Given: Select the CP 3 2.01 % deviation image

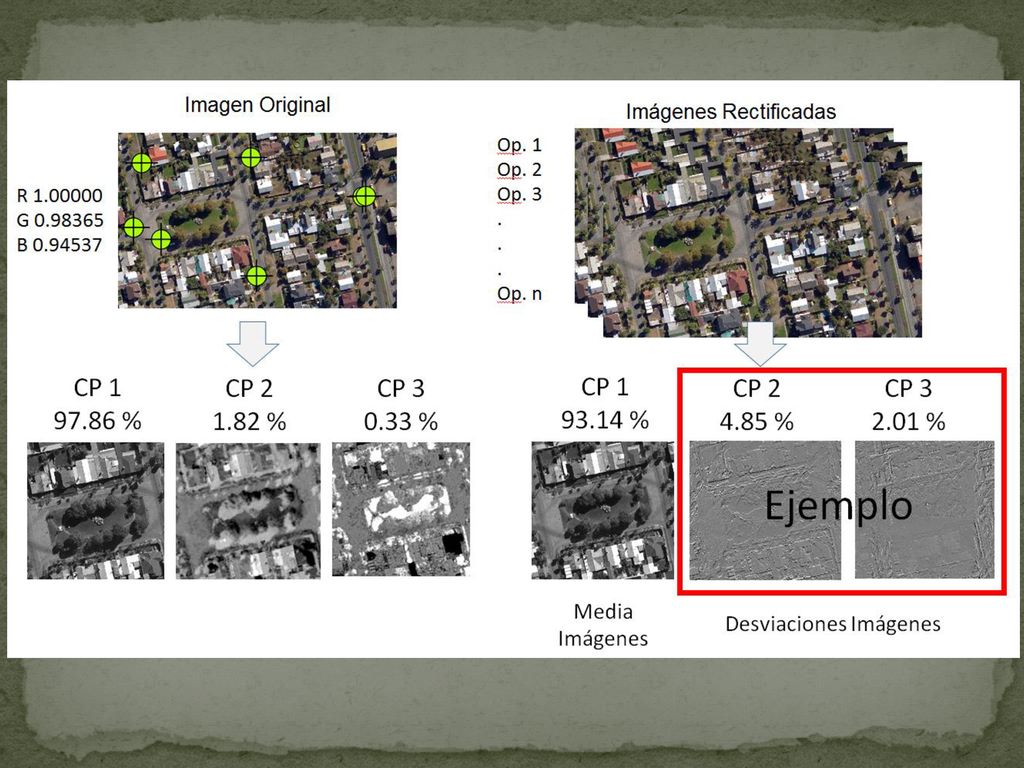Looking at the screenshot, I should (x=925, y=510).
